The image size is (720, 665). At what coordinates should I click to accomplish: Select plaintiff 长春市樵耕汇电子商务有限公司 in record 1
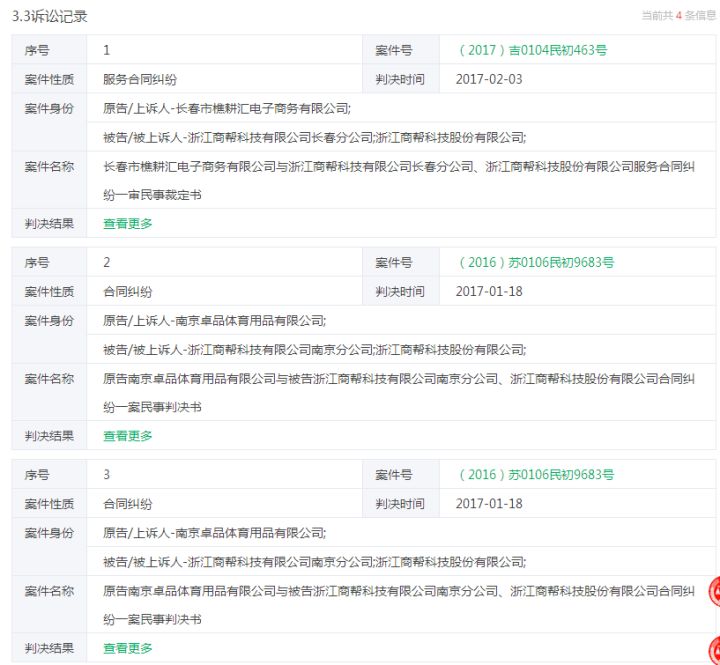tap(226, 108)
